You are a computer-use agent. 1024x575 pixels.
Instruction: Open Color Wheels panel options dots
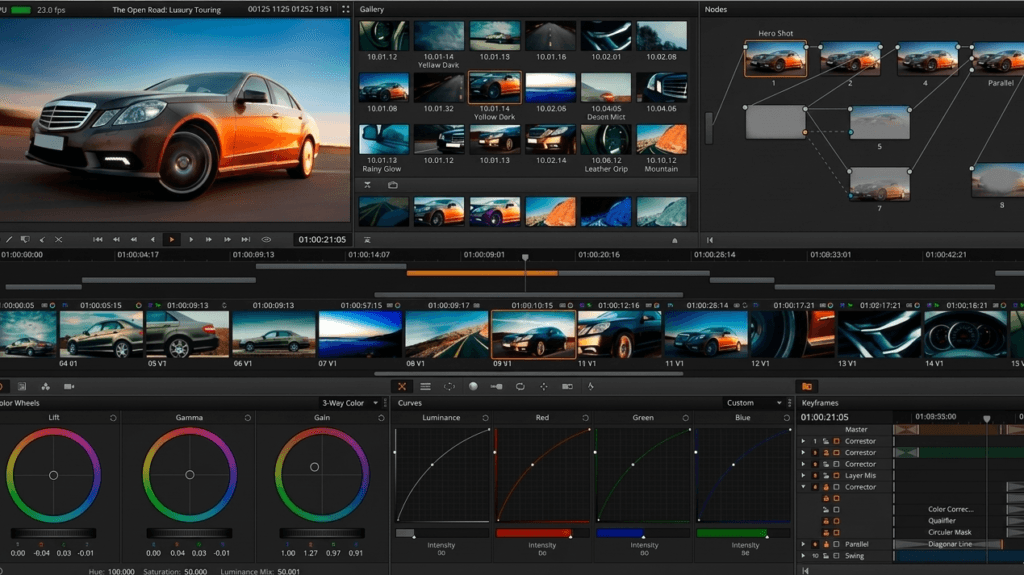point(385,403)
